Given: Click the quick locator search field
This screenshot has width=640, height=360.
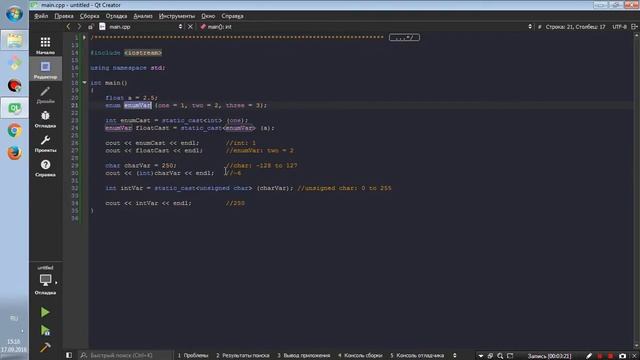Looking at the screenshot, I should pos(124,356).
